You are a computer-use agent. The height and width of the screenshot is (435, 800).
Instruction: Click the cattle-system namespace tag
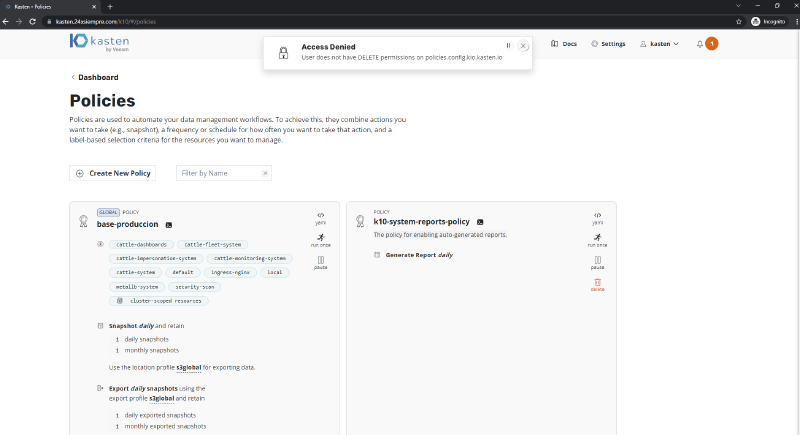(135, 272)
